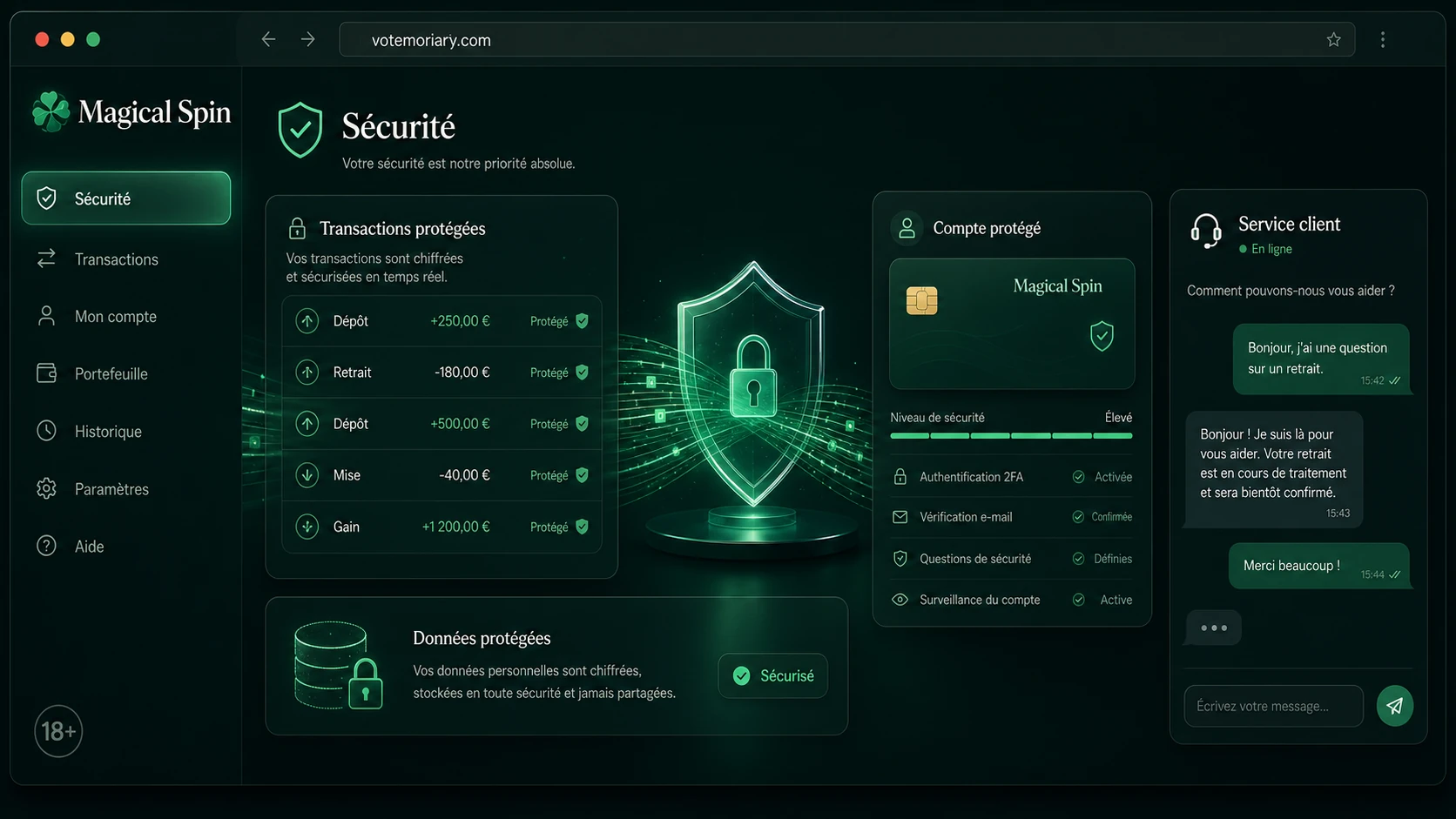Go back with the browser back arrow
The image size is (1456, 819).
(x=268, y=39)
